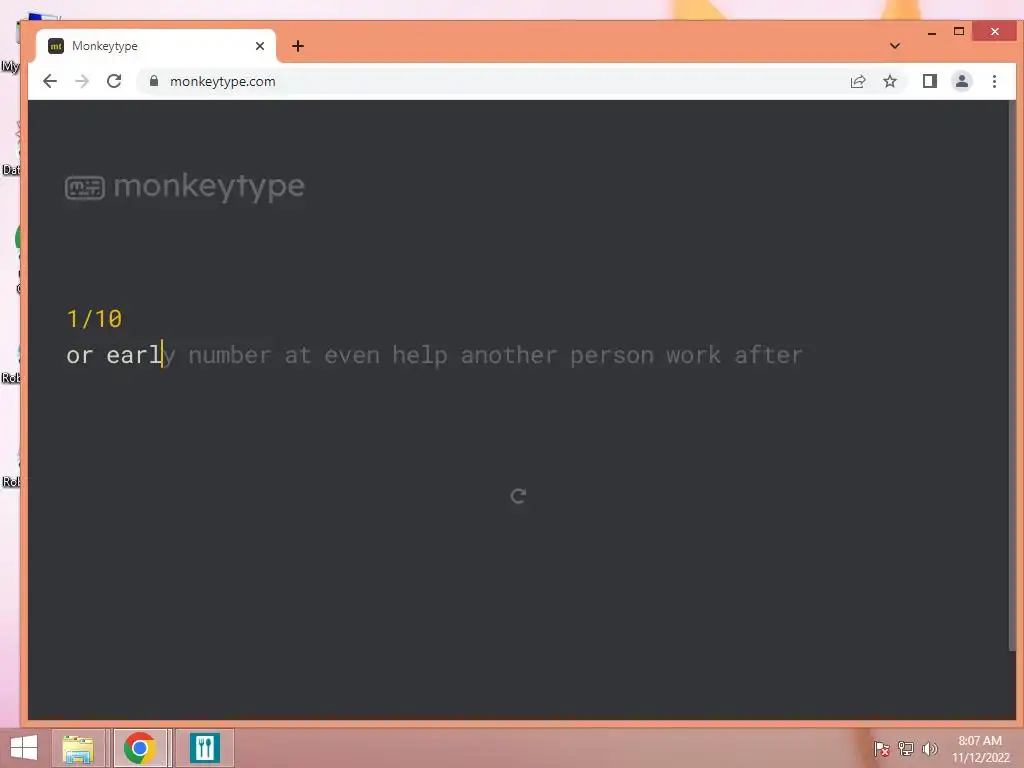Open Action Center flag icon
This screenshot has width=1024, height=768.
coord(881,749)
